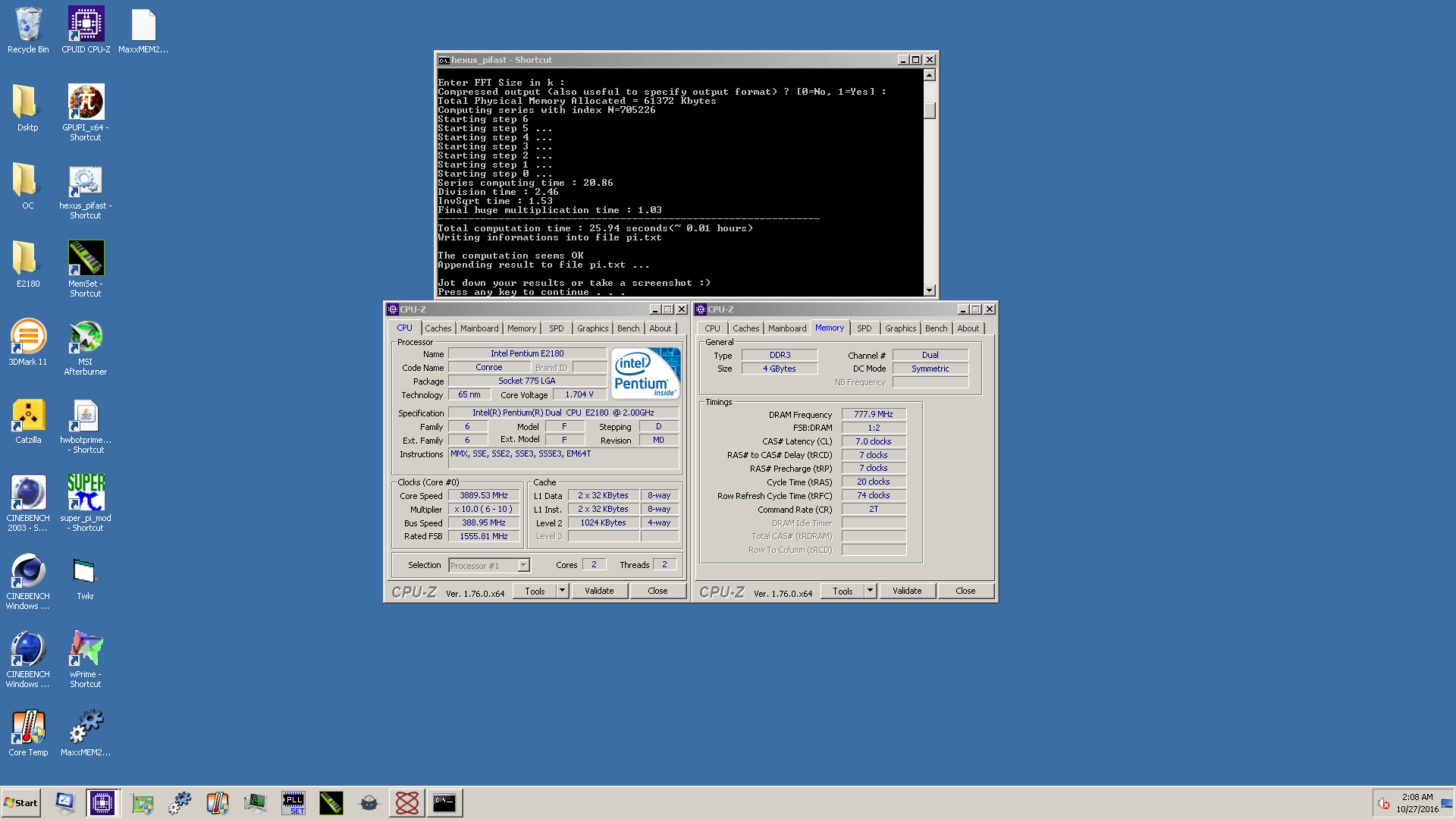The width and height of the screenshot is (1456, 819).
Task: Expand Tools dropdown arrow in left CPU-Z
Action: point(562,591)
